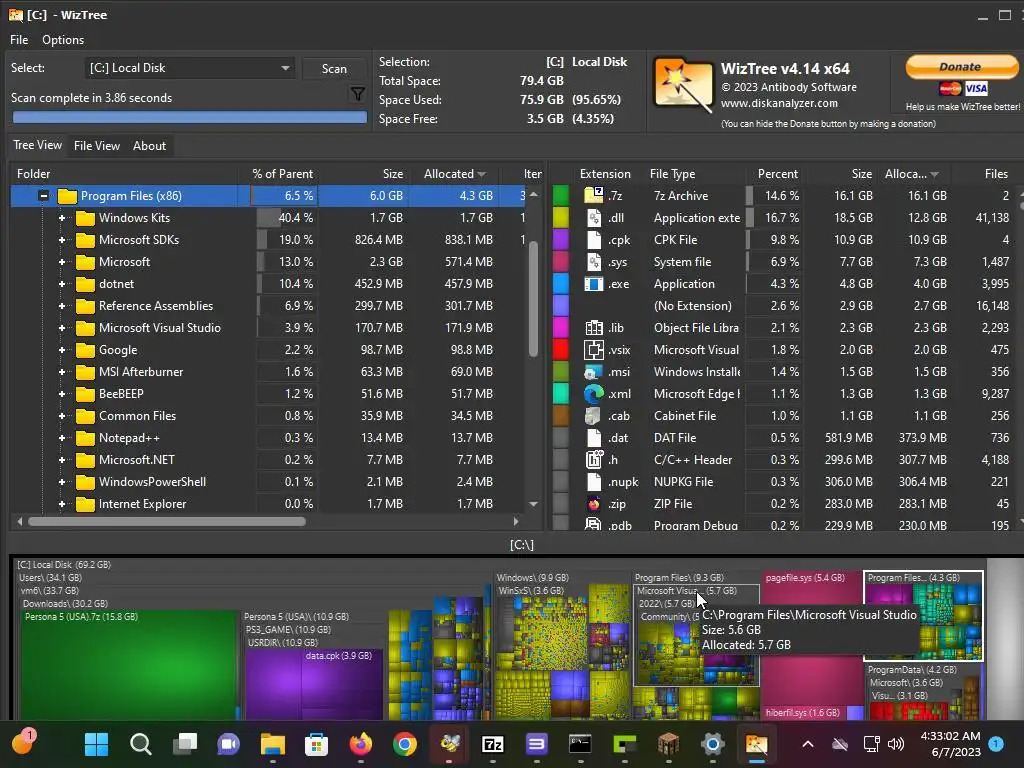The width and height of the screenshot is (1024, 768).
Task: Sort by % of Parent column
Action: [282, 174]
